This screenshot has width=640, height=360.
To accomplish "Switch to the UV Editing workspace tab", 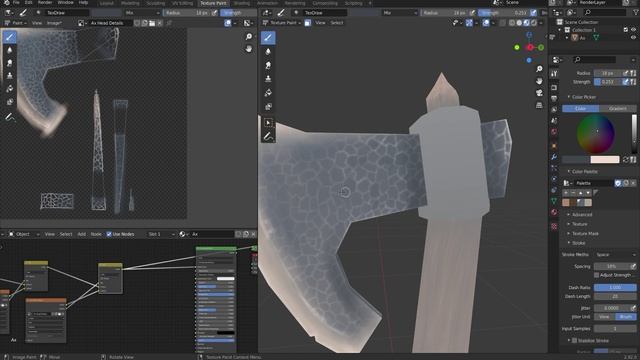I will point(182,3).
